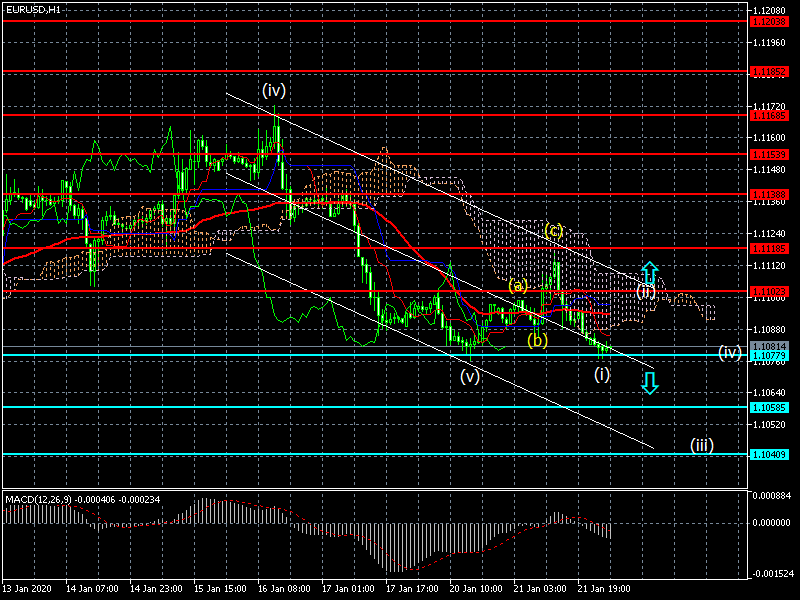
Task: Select the top (iv) wave label
Action: point(273,90)
